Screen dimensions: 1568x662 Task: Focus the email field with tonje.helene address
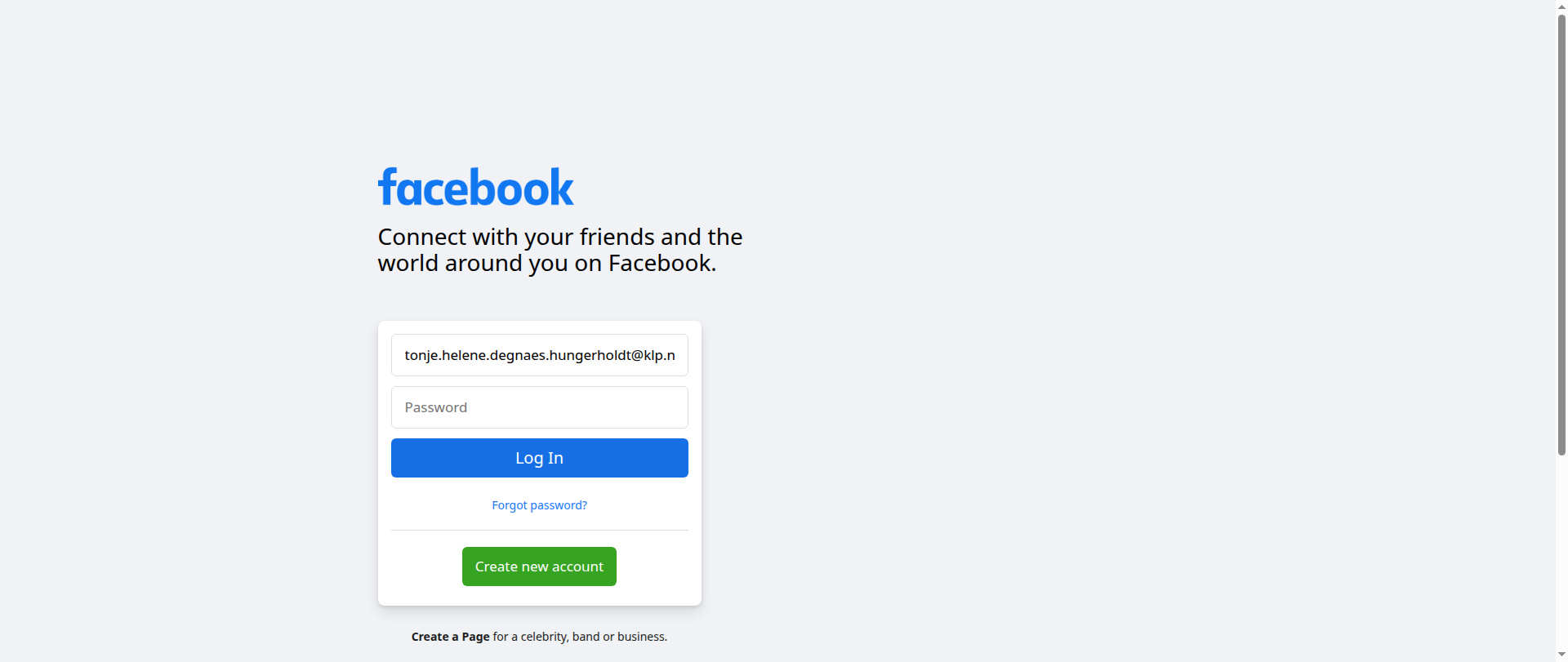tap(539, 355)
